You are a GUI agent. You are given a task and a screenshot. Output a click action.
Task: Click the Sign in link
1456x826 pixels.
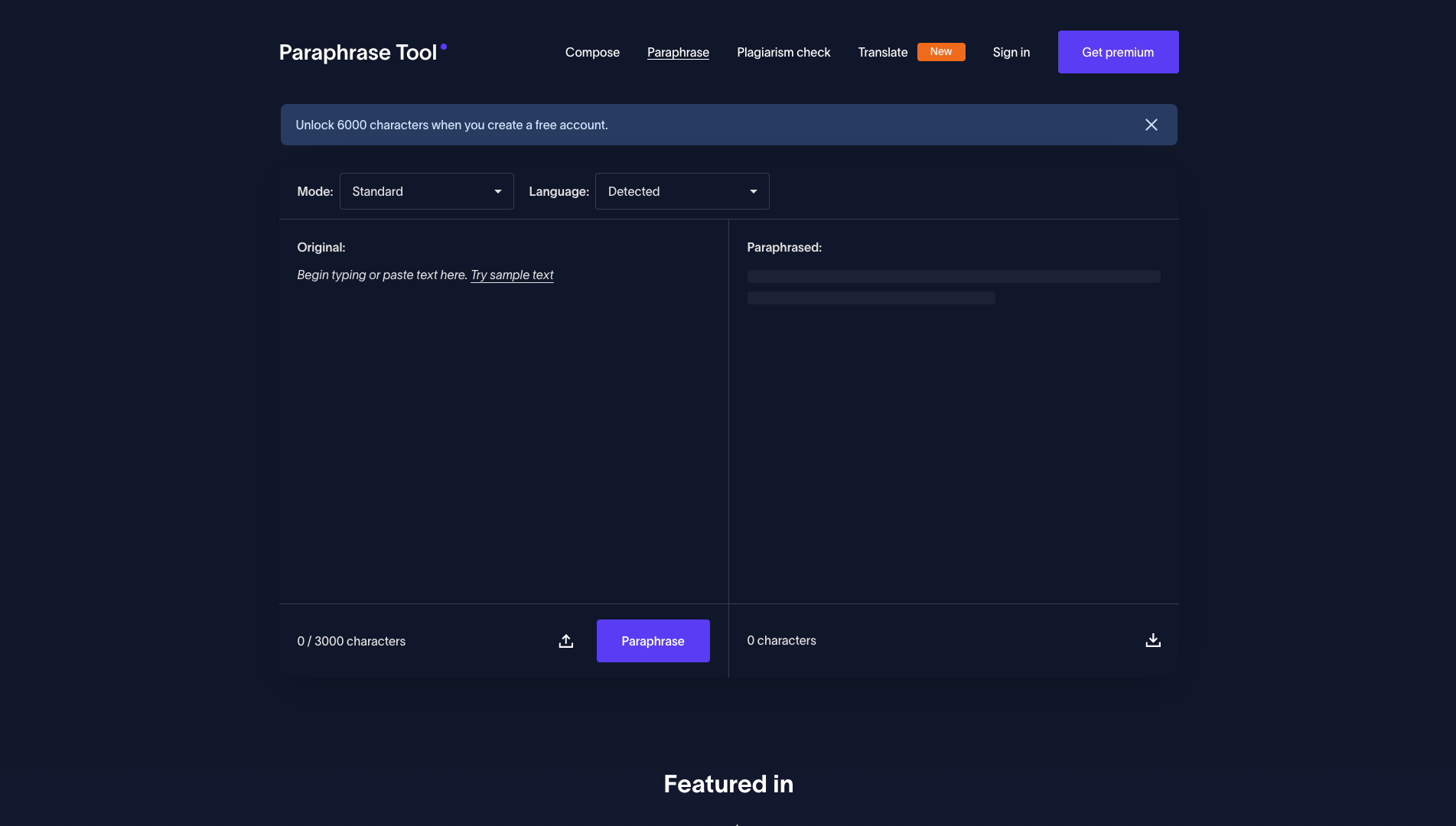pos(1011,52)
